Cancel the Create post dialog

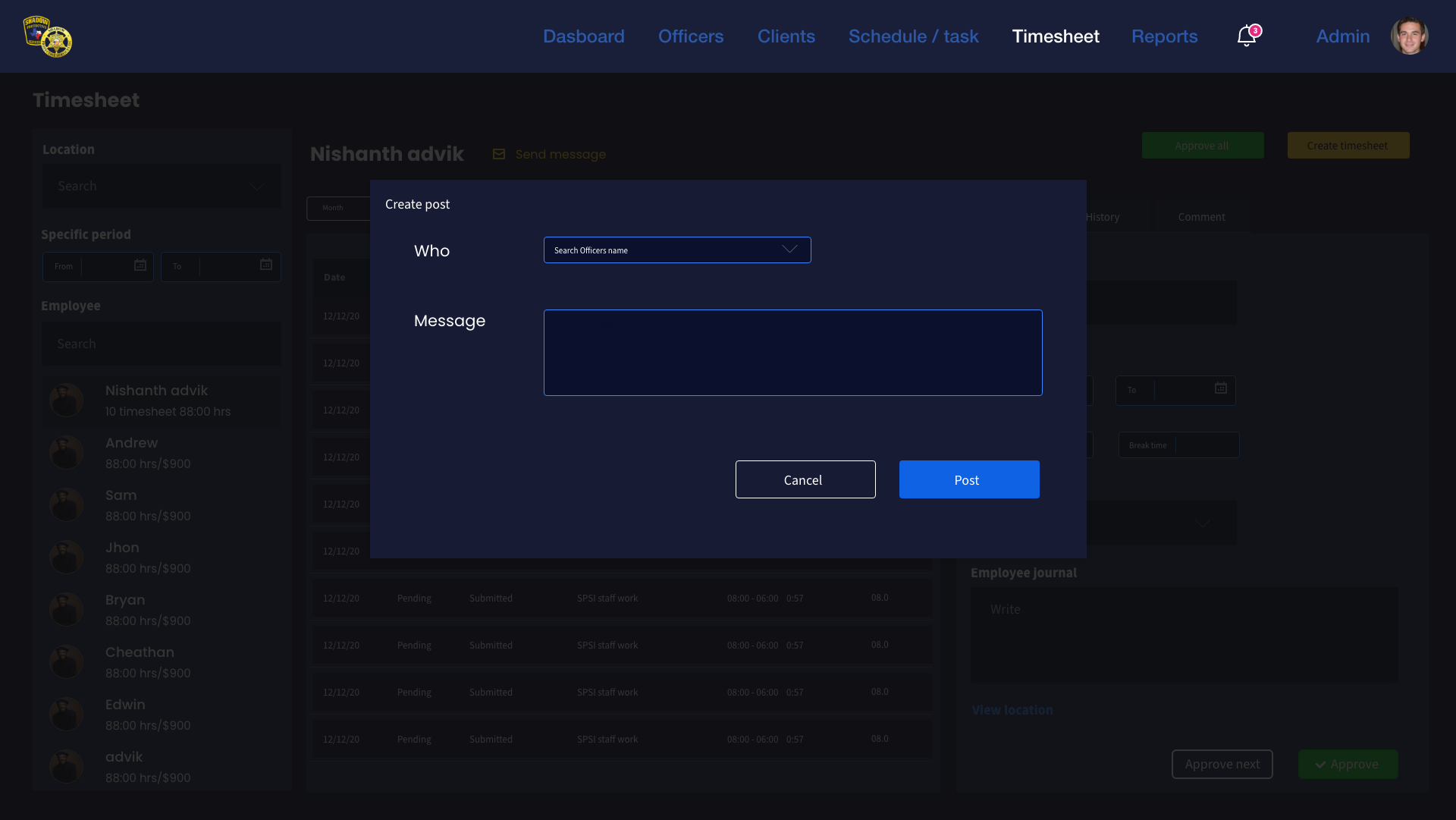(x=805, y=479)
